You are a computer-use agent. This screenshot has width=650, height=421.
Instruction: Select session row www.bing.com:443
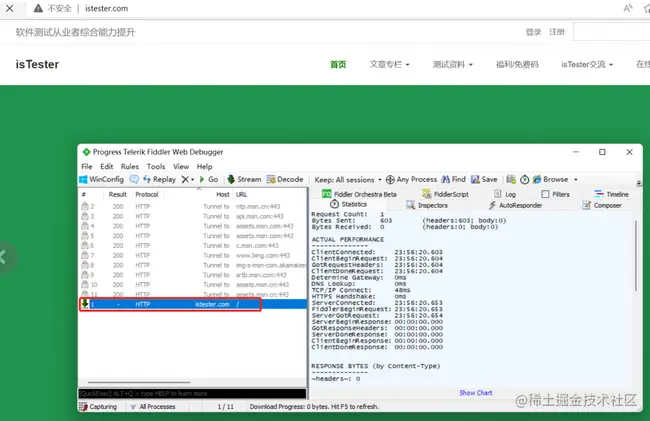(x=193, y=255)
